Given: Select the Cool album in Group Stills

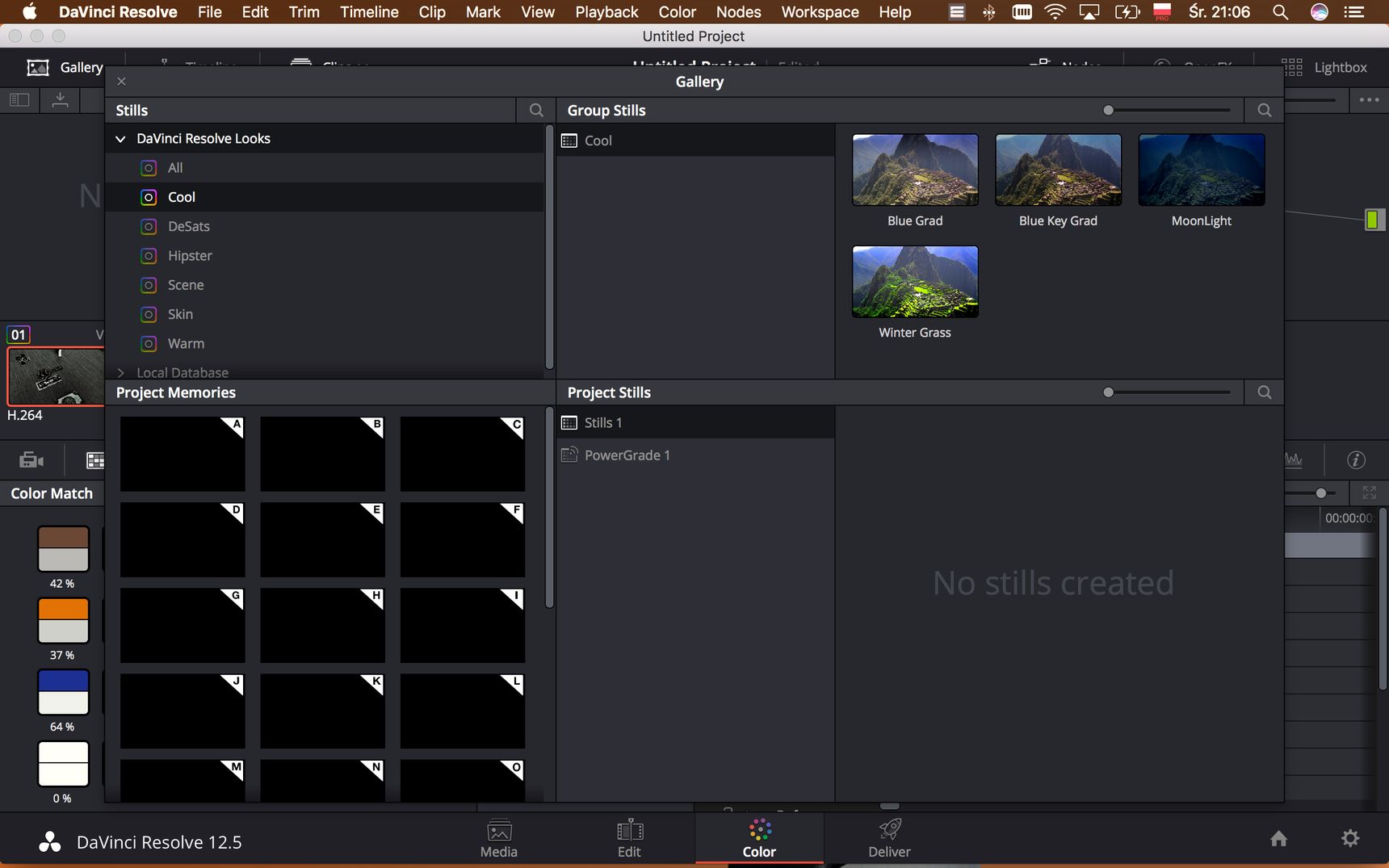Looking at the screenshot, I should click(x=695, y=140).
